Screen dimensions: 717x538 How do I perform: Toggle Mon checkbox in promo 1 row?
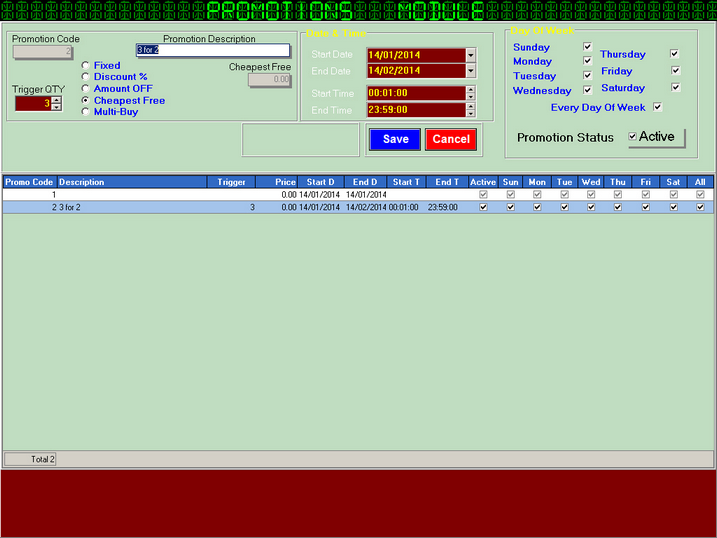point(537,194)
